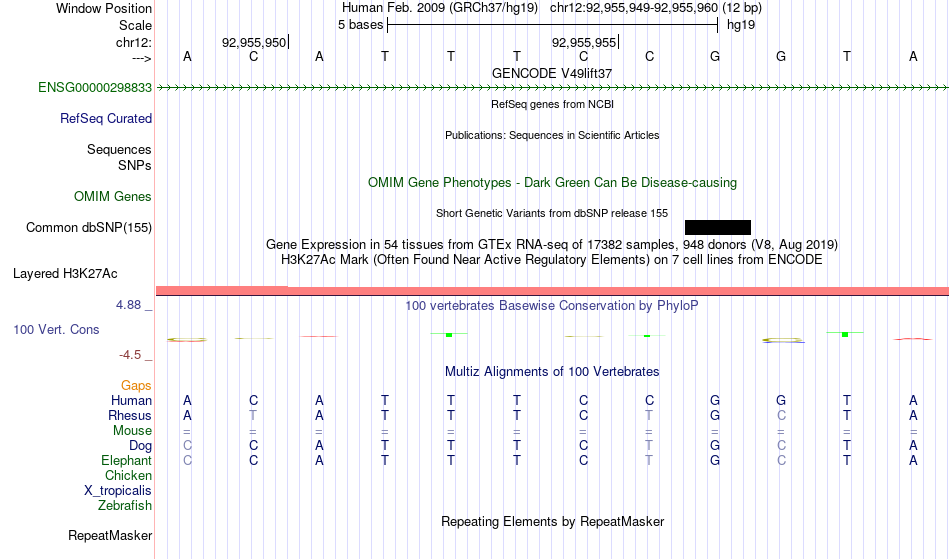Image resolution: width=950 pixels, height=559 pixels.
Task: Click the Common dbSNP(155) track label
Action: pyautogui.click(x=88, y=228)
